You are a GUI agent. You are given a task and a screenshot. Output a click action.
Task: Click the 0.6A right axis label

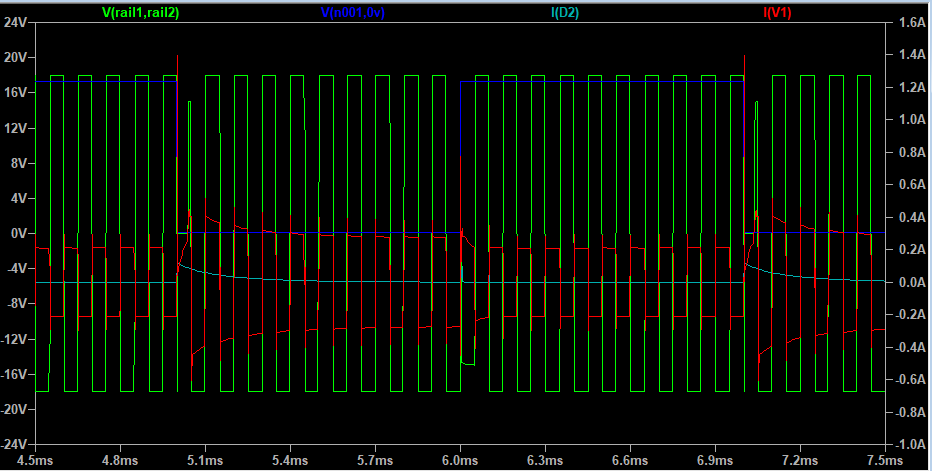(912, 184)
